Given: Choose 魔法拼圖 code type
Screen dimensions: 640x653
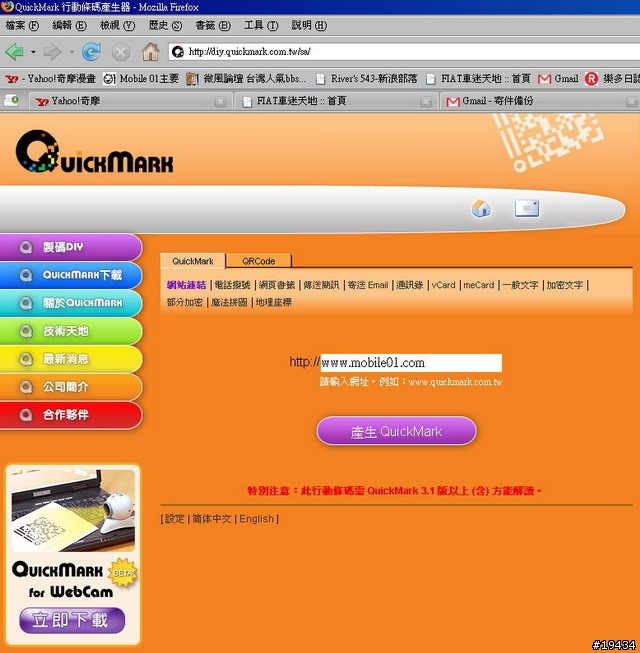Looking at the screenshot, I should 229,302.
